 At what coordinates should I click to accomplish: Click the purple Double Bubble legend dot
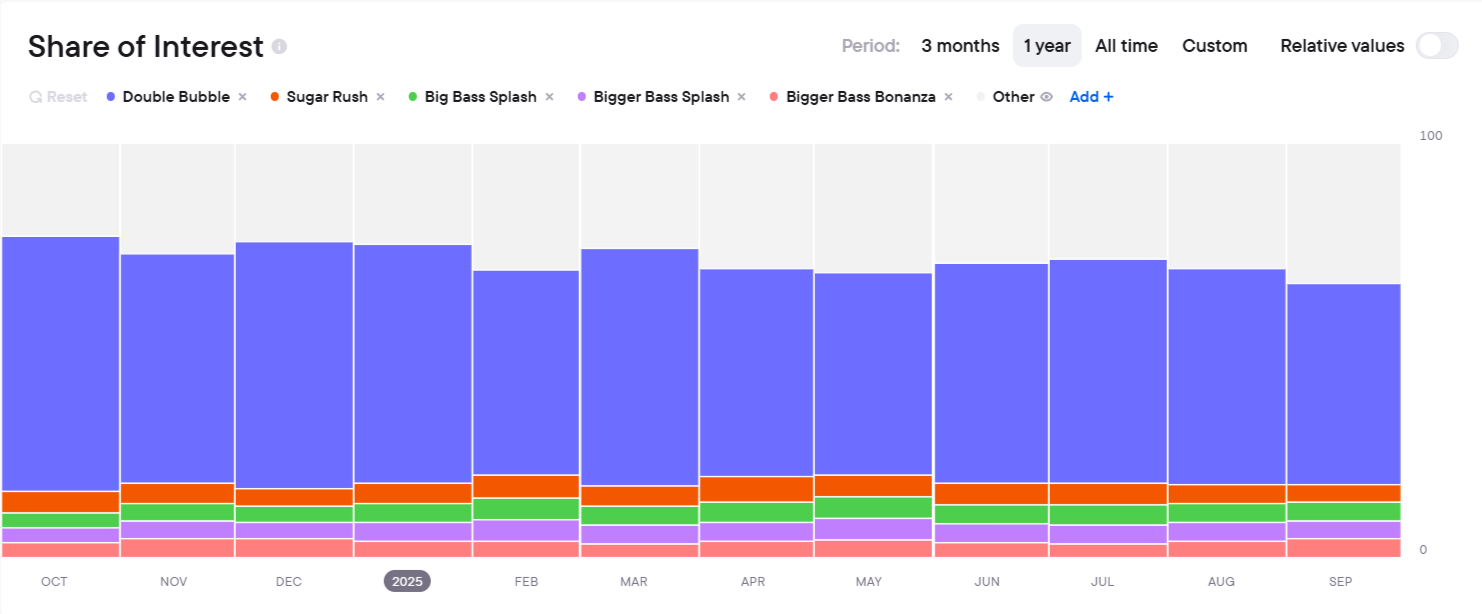click(x=111, y=97)
